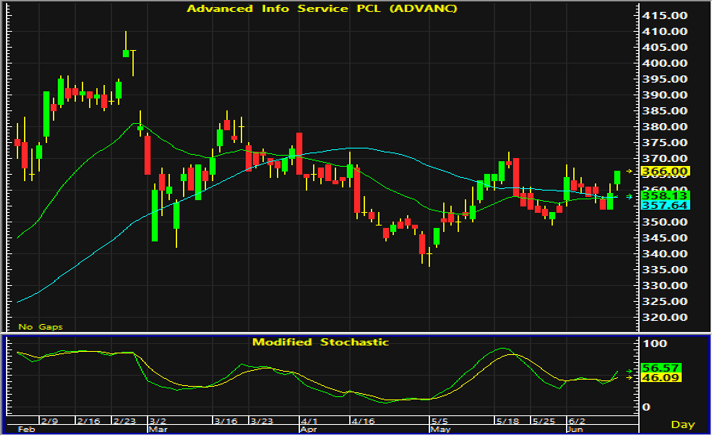Screen dimensions: 713x436
Task: Click the 100 stochastic scale label
Action: (x=654, y=344)
